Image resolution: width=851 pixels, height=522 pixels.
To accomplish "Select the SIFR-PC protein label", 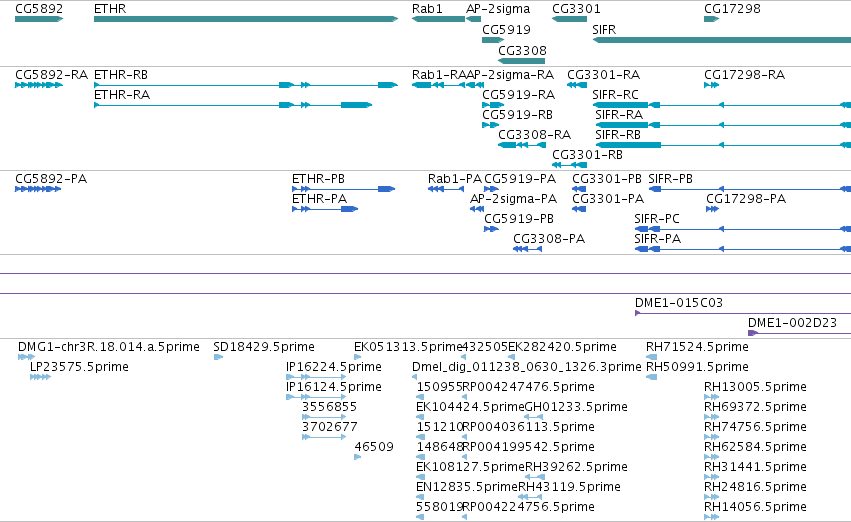I will (x=657, y=219).
